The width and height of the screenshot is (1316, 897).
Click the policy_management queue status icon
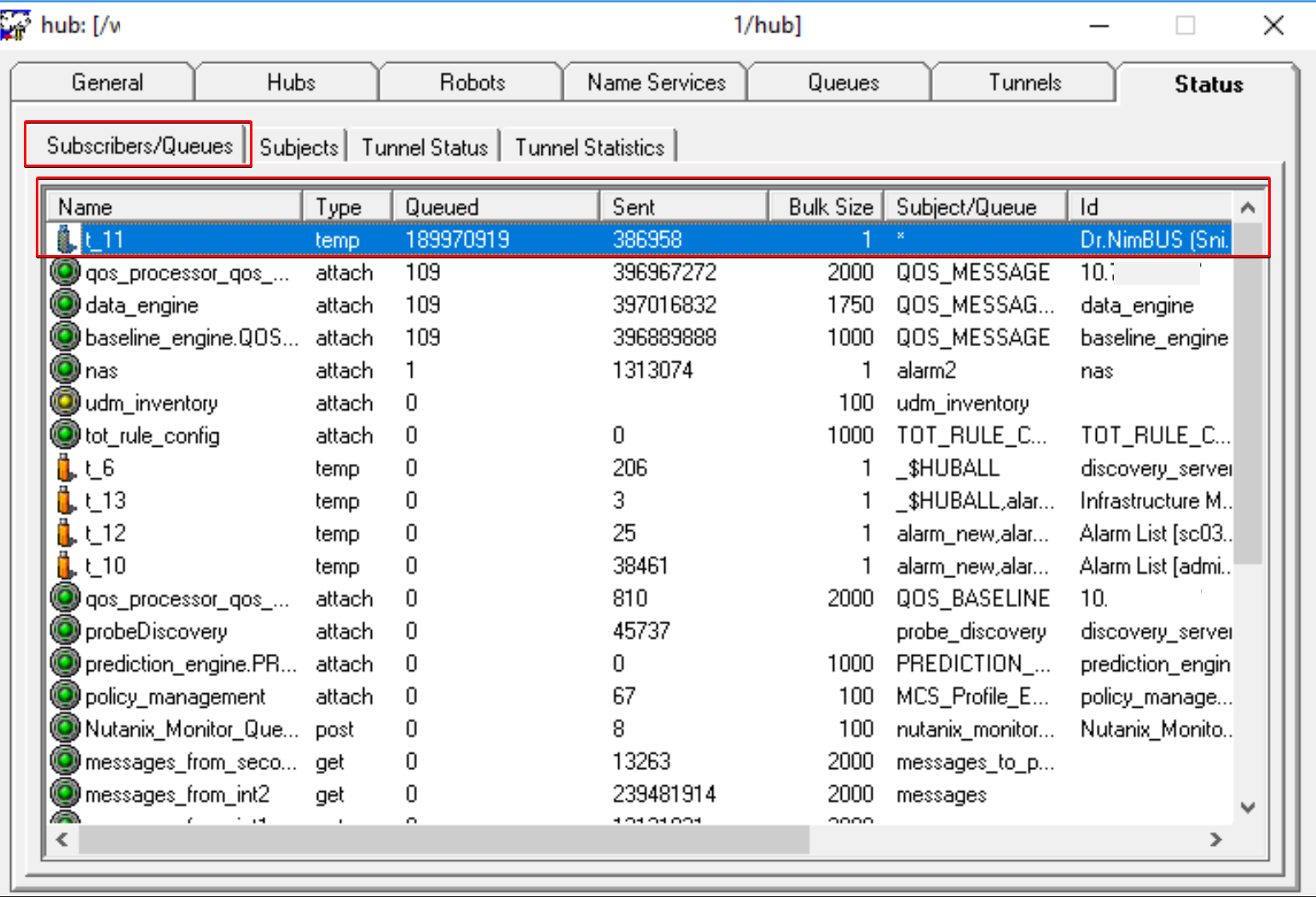65,697
